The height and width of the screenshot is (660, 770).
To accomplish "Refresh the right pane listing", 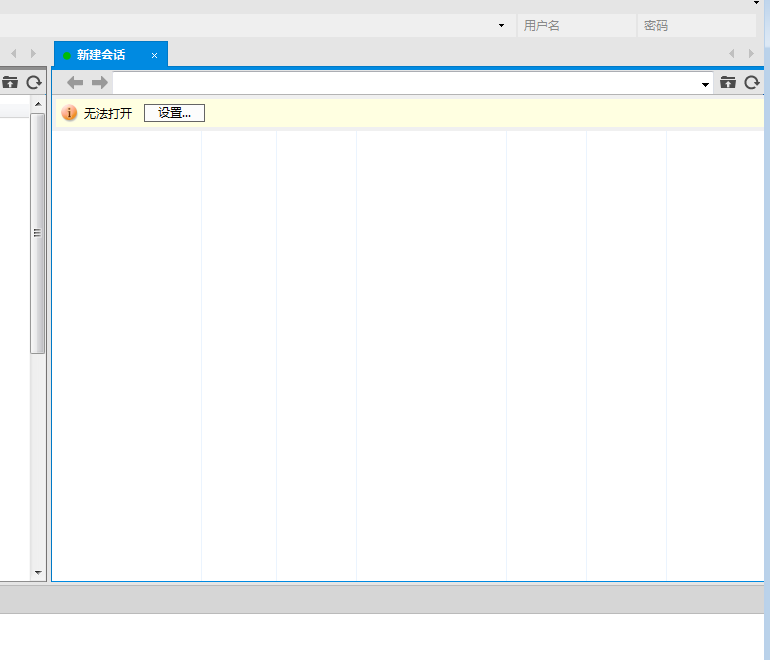I will click(x=752, y=82).
